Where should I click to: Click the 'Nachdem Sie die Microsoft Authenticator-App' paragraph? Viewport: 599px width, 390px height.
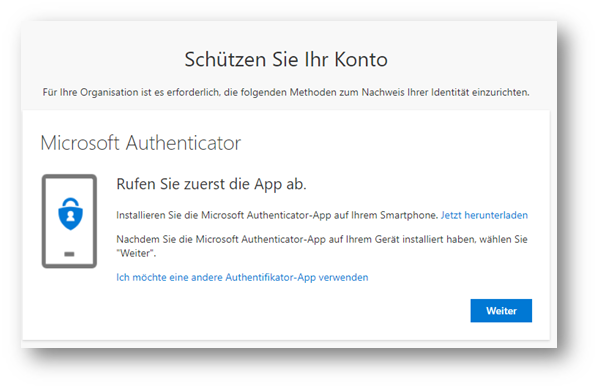322,246
